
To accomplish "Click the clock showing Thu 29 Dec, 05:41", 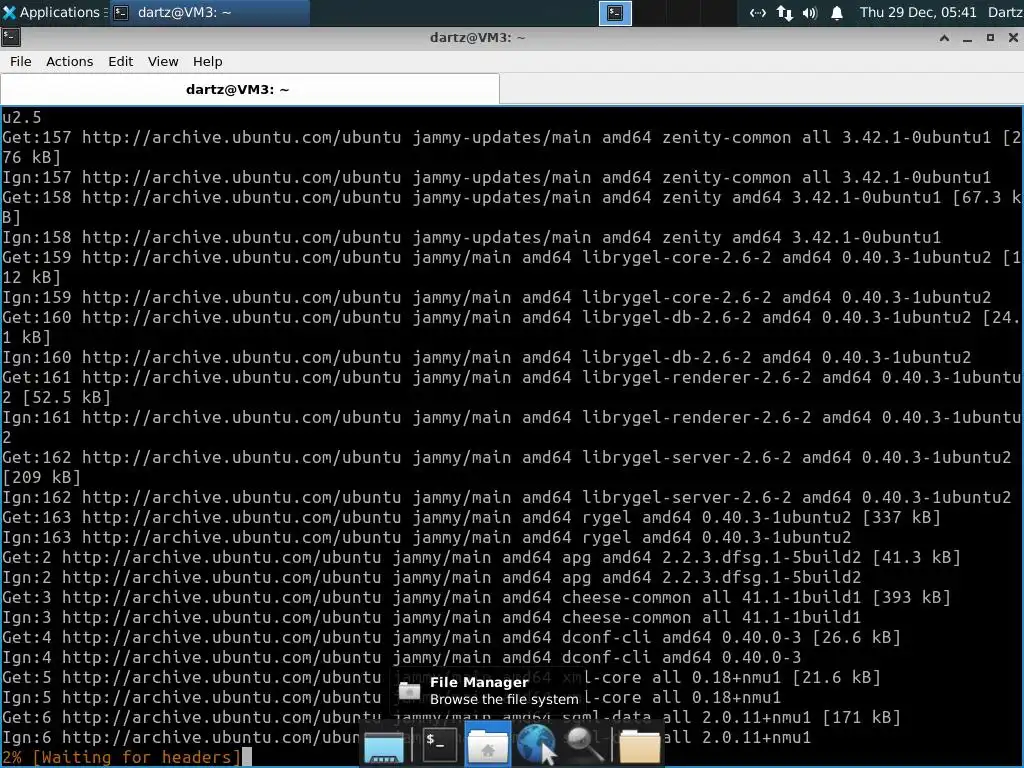I will pos(918,12).
